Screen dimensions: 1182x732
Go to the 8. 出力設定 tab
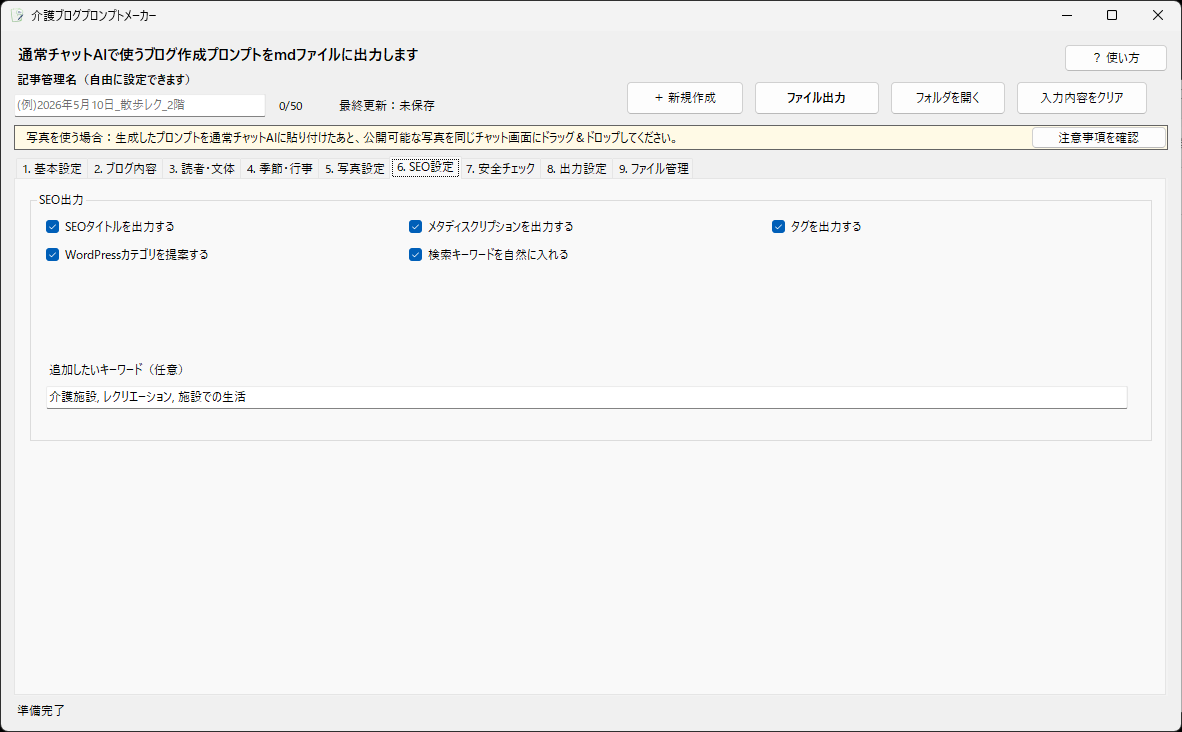(x=577, y=169)
